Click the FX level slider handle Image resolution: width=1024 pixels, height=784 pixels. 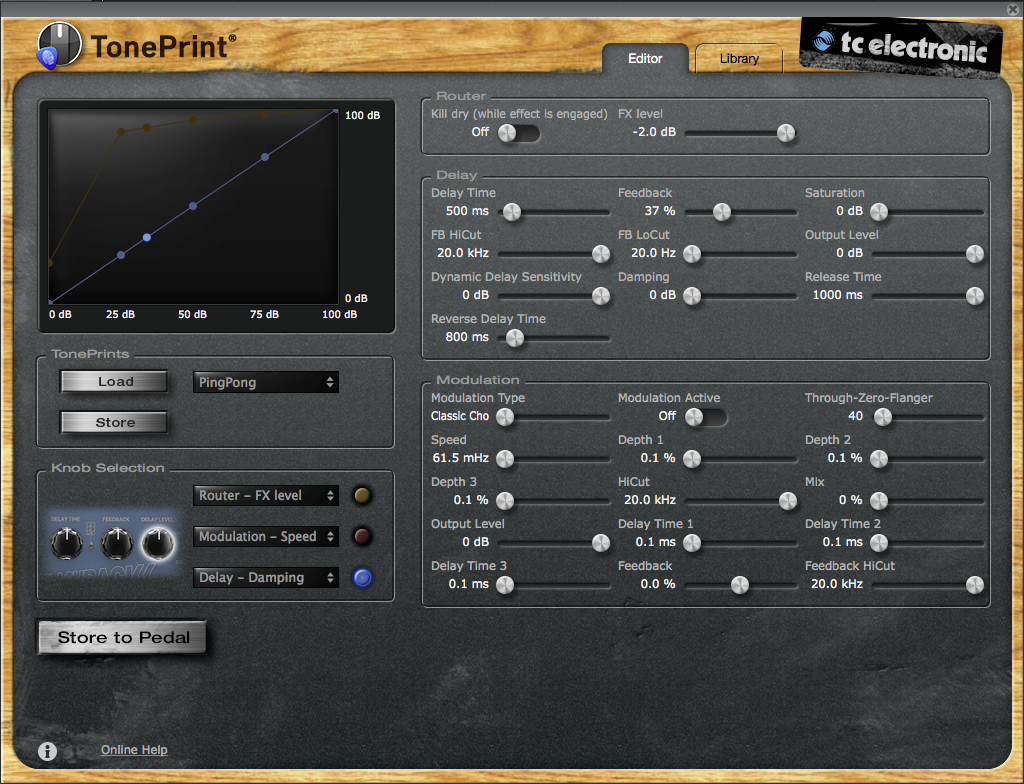pyautogui.click(x=786, y=131)
